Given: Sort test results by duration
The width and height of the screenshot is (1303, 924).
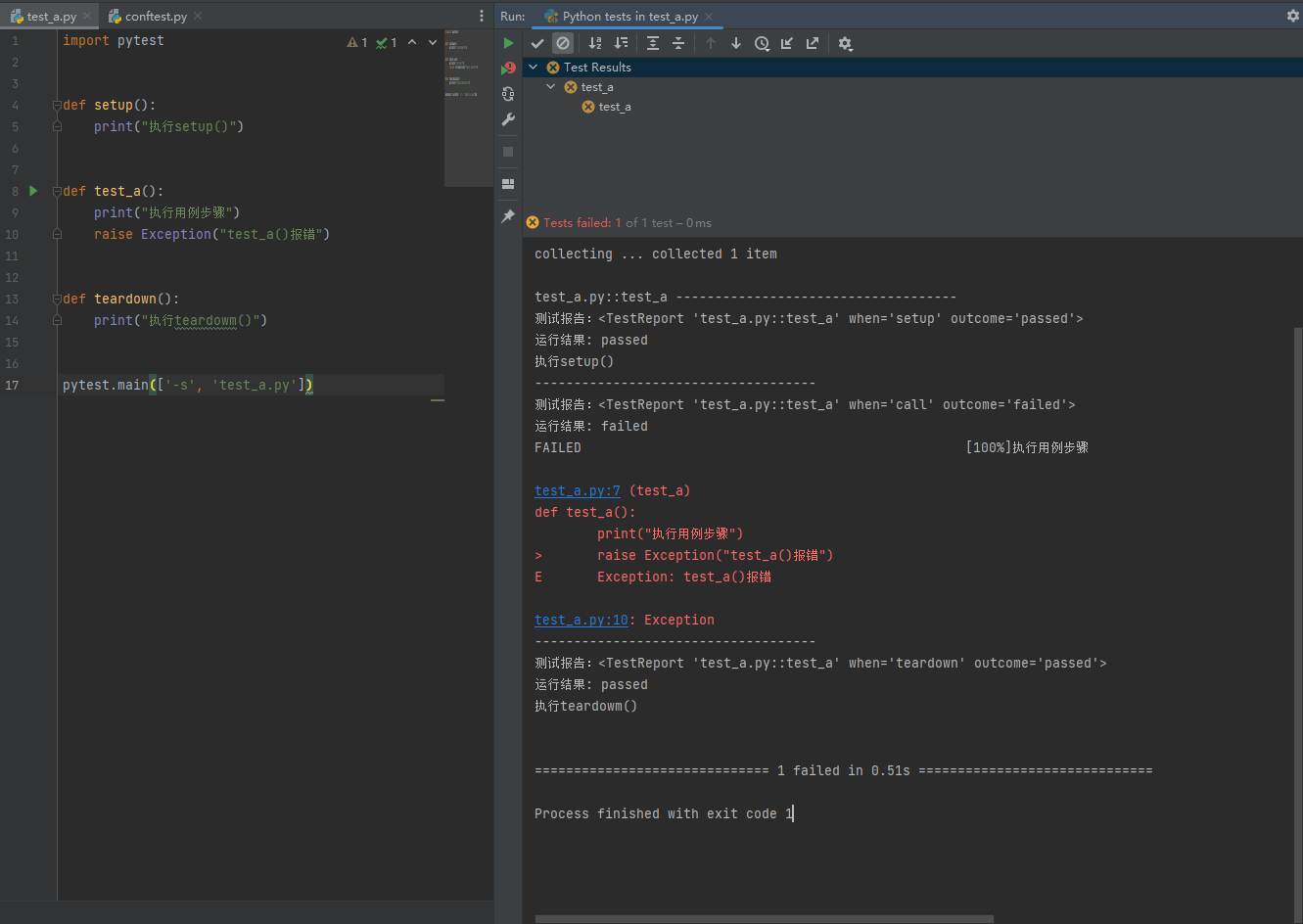Looking at the screenshot, I should 621,43.
